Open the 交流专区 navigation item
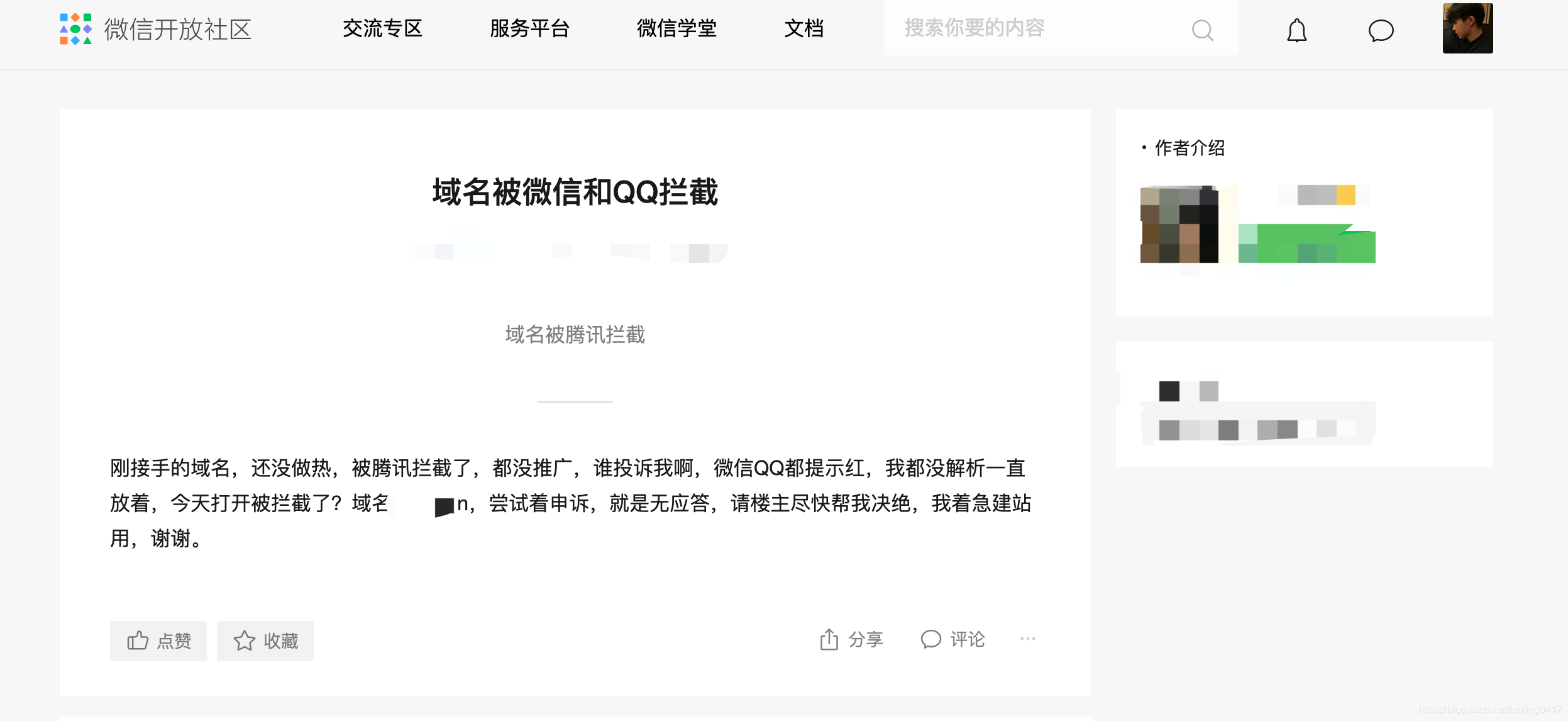The height and width of the screenshot is (721, 1568). [382, 28]
